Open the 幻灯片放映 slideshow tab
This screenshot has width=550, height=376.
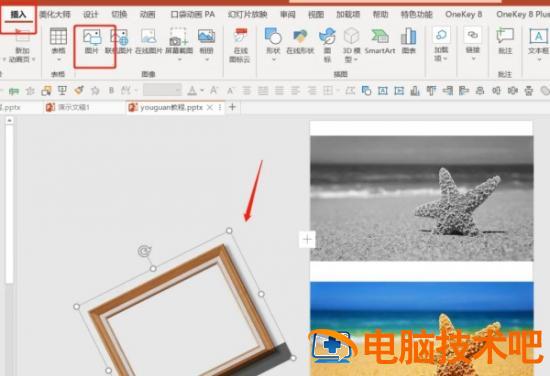point(247,15)
